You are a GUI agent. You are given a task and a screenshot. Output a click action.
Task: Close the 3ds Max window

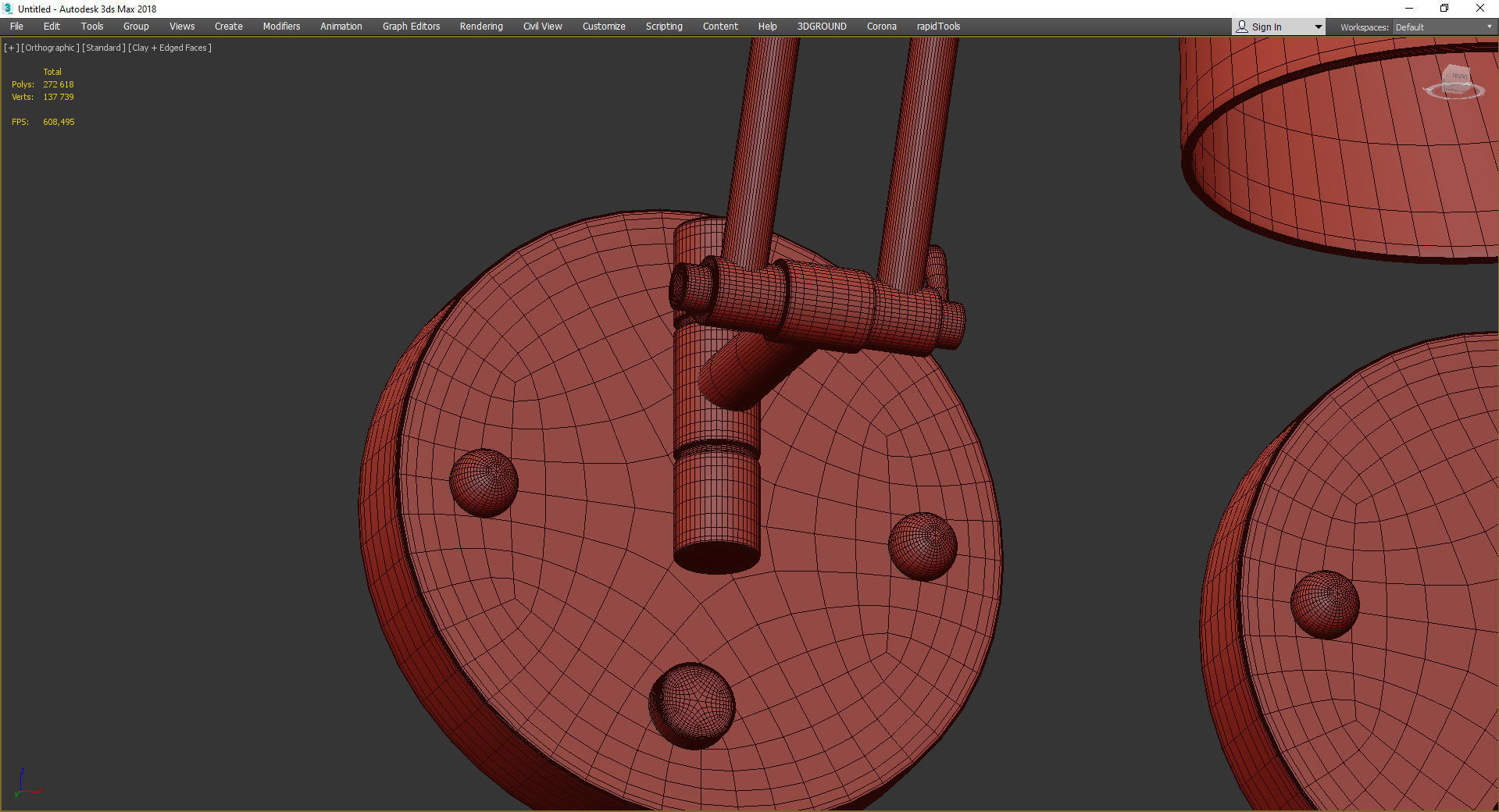[x=1479, y=9]
